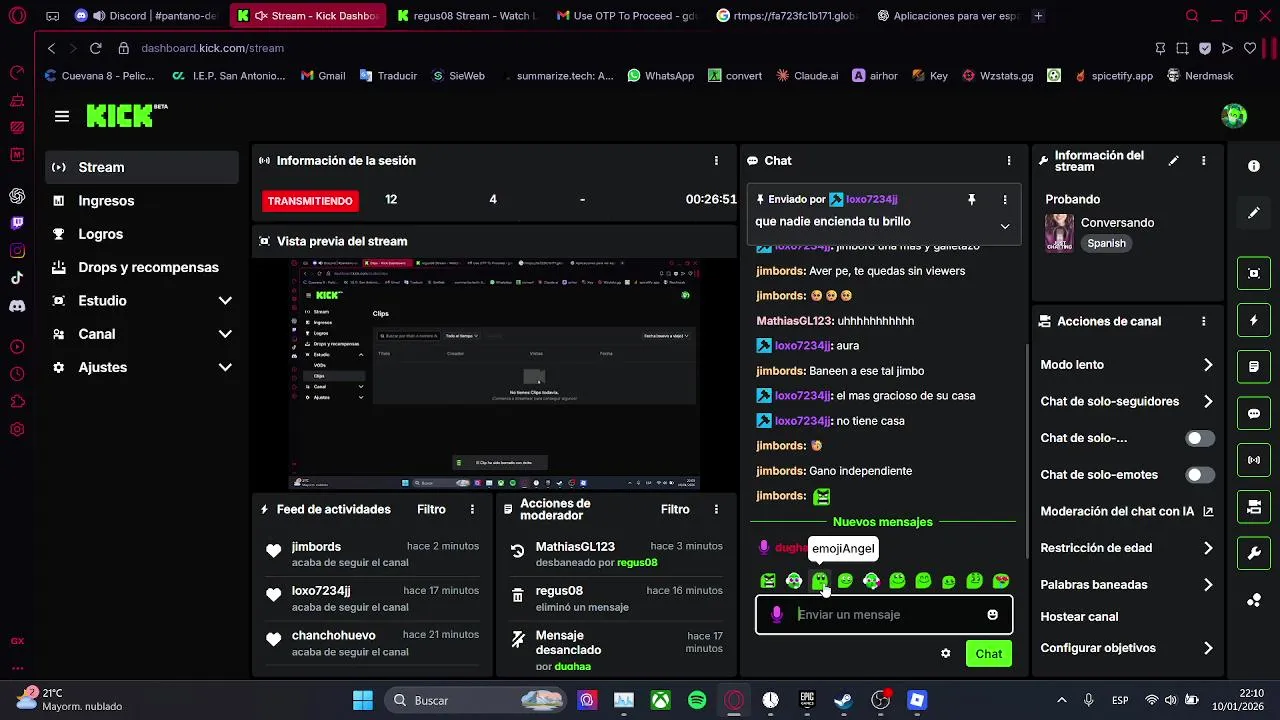Open Twitch from Opera sidebar

coord(17,223)
